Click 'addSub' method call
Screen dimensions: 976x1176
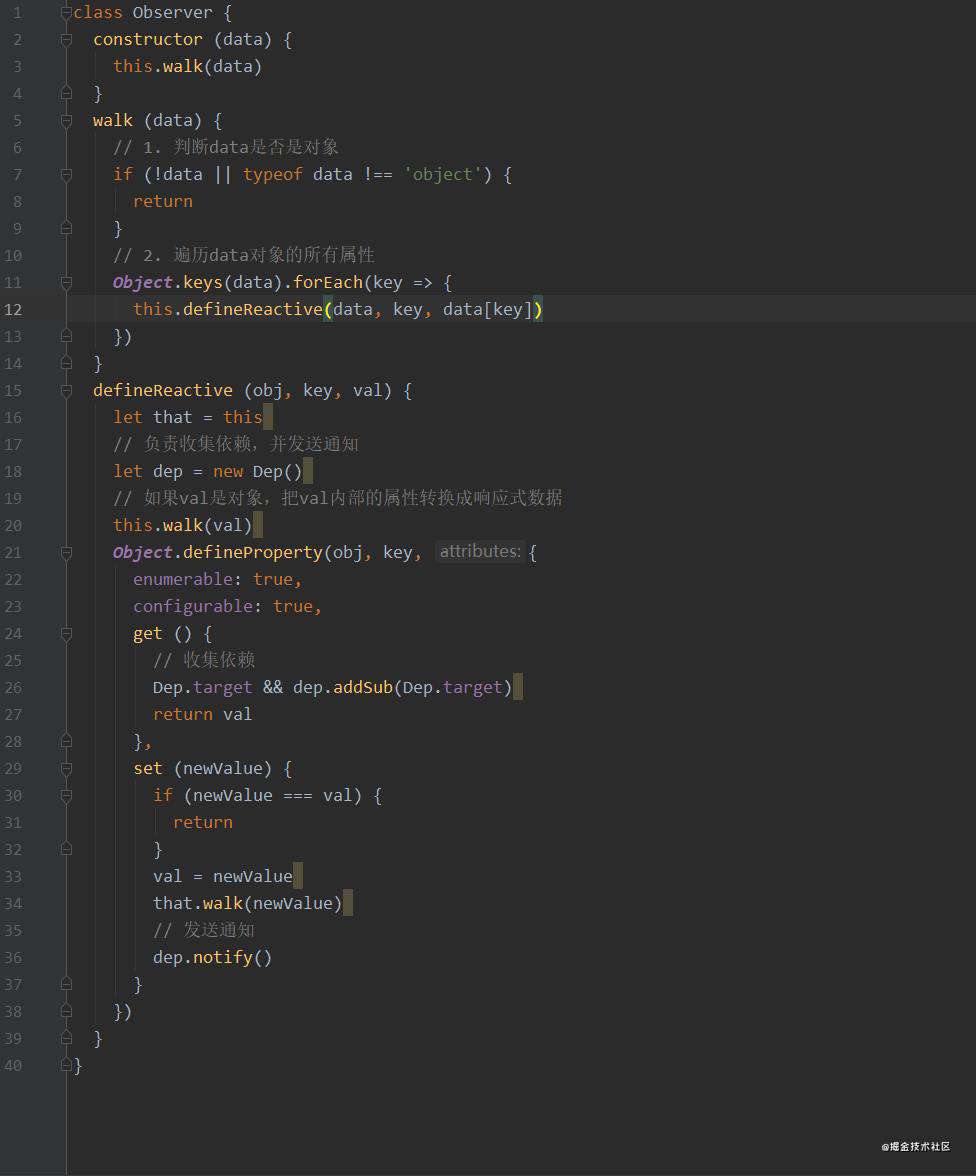363,688
